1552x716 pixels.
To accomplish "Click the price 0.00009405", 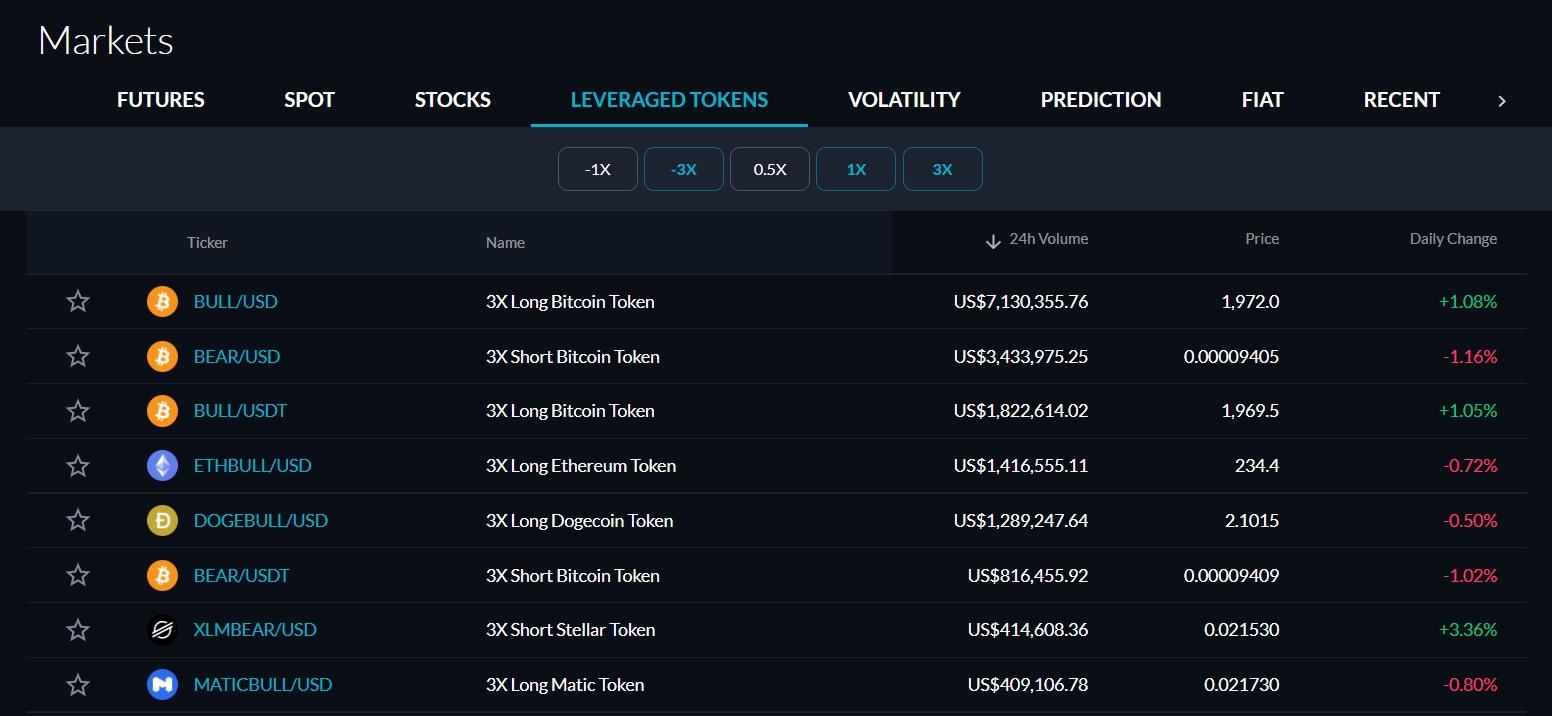I will tap(1232, 356).
